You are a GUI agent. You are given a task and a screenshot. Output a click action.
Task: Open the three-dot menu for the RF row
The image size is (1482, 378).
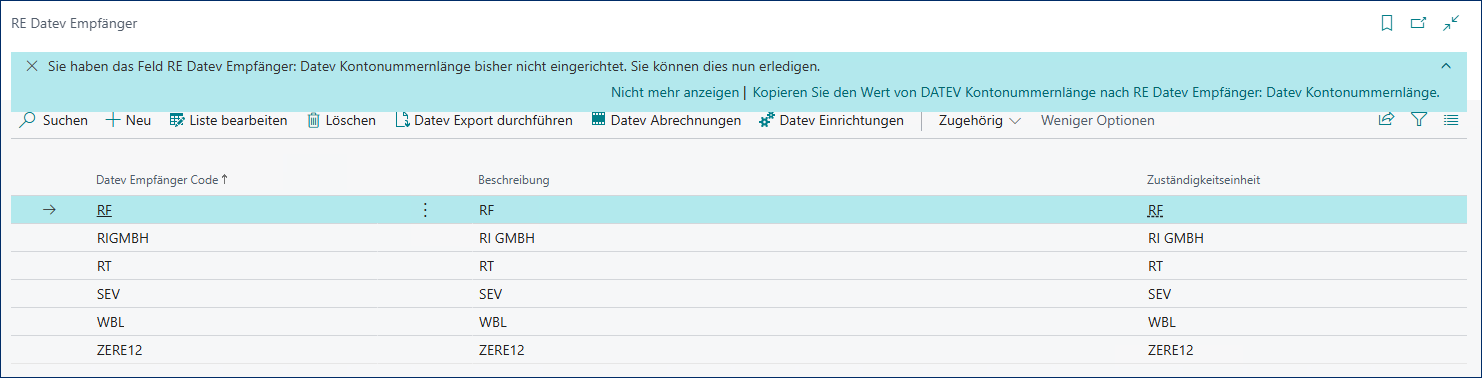[x=425, y=210]
